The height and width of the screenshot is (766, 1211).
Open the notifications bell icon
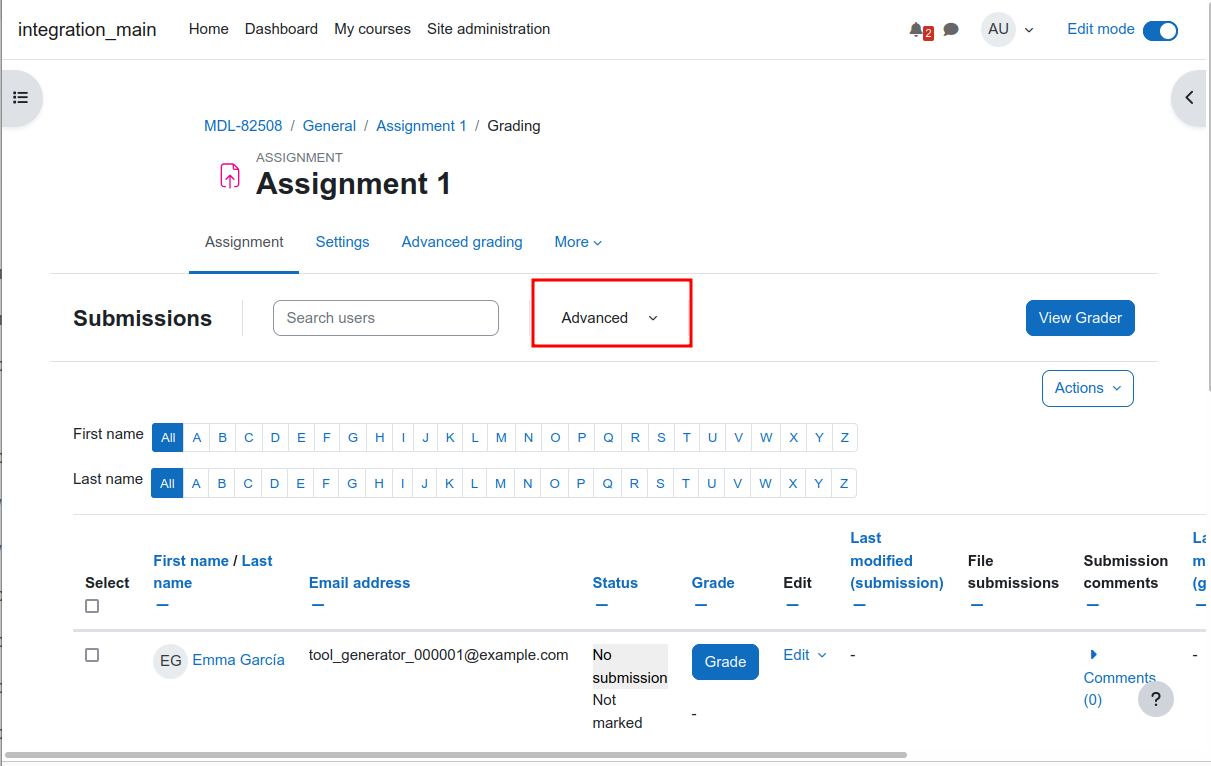[916, 30]
